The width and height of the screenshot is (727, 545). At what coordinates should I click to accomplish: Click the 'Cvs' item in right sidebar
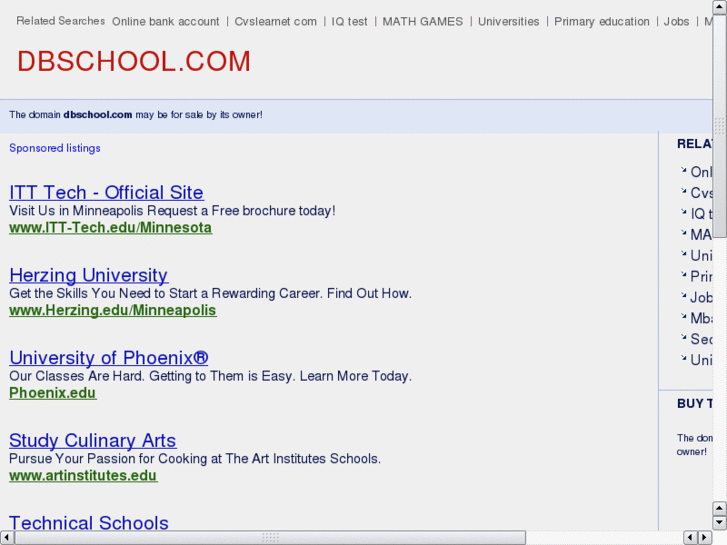701,192
